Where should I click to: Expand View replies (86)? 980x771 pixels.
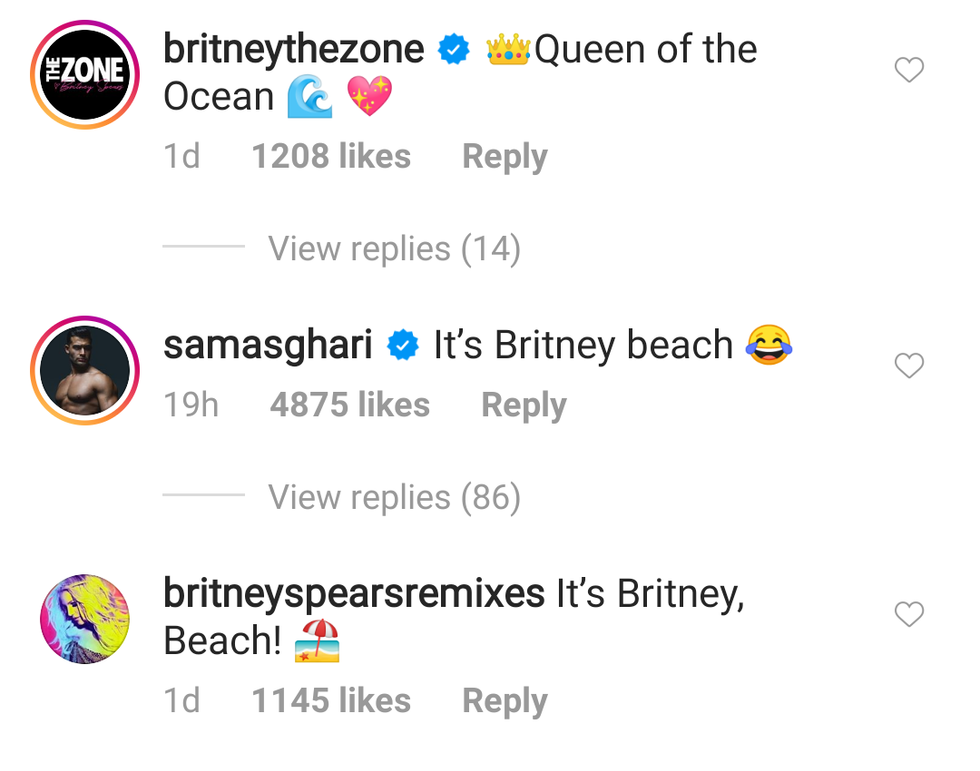click(x=394, y=497)
